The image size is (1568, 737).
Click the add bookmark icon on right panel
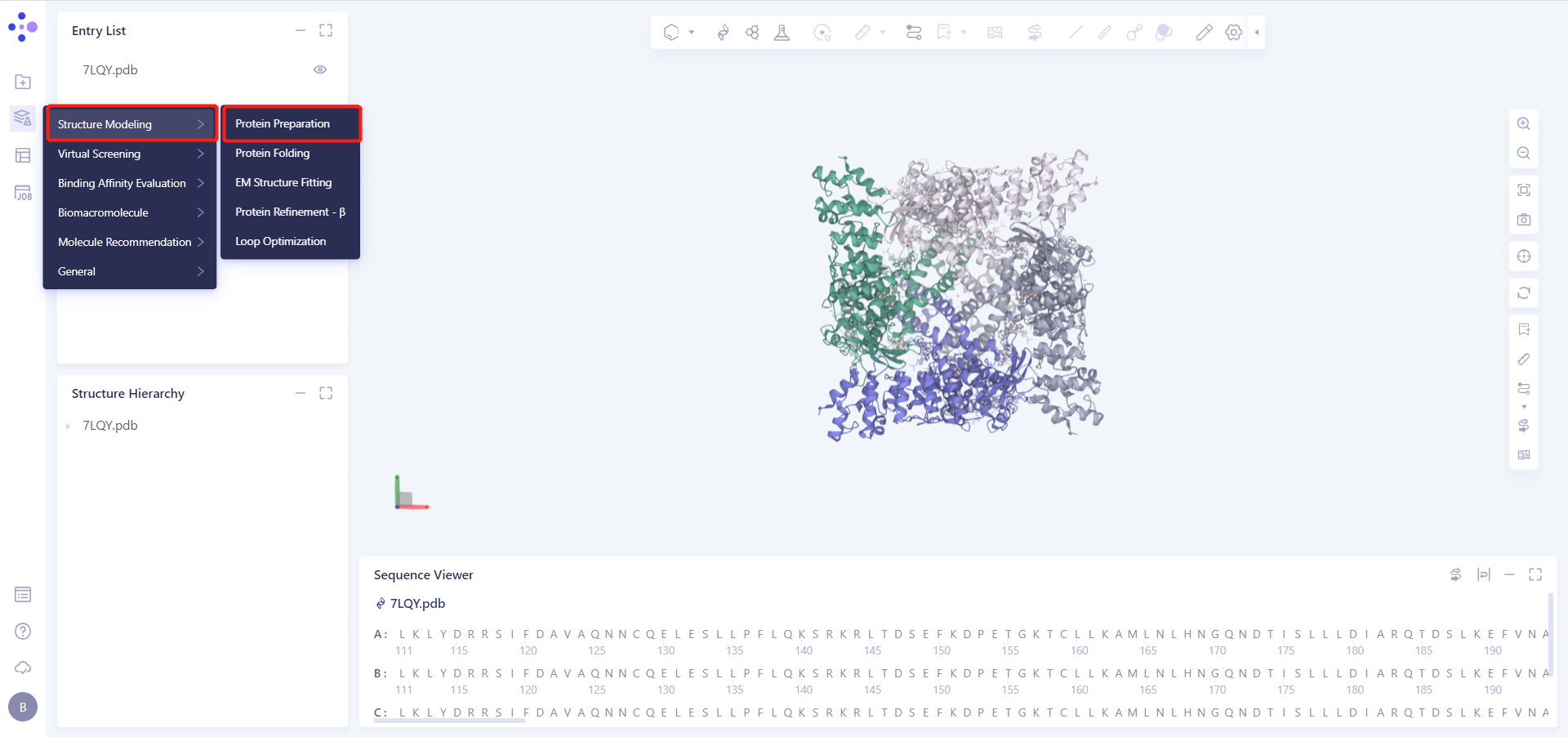click(1524, 330)
